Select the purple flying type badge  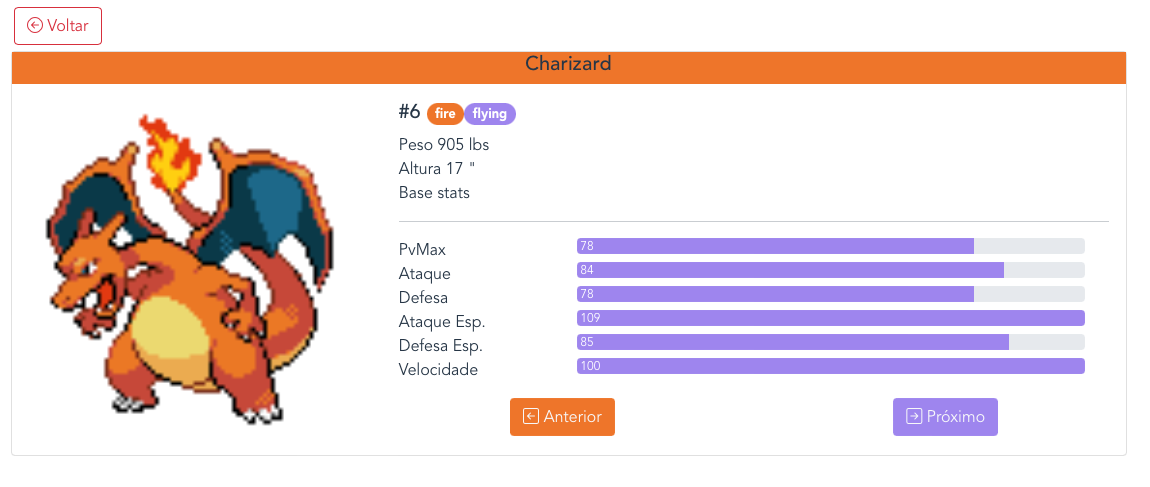click(490, 114)
